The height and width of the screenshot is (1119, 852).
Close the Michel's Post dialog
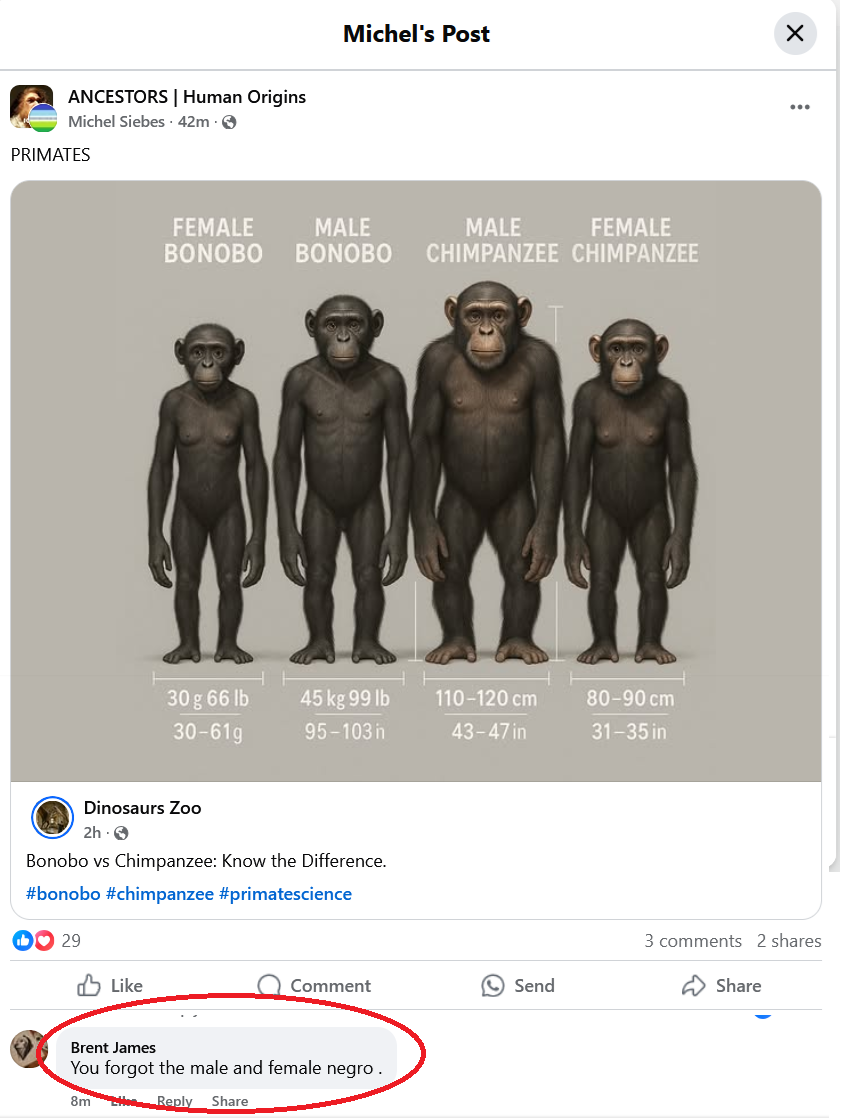coord(795,34)
